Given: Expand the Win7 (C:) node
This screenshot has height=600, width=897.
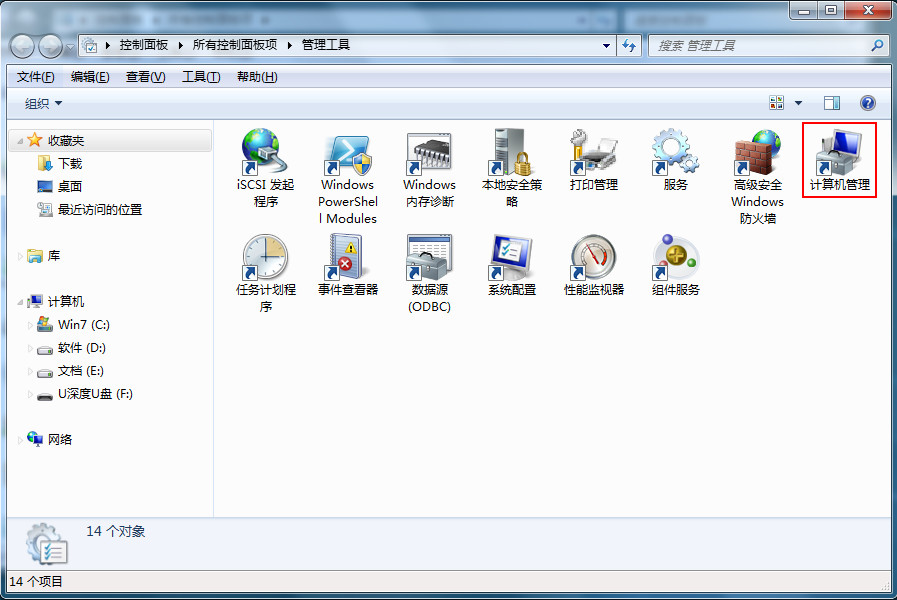Looking at the screenshot, I should [30, 325].
